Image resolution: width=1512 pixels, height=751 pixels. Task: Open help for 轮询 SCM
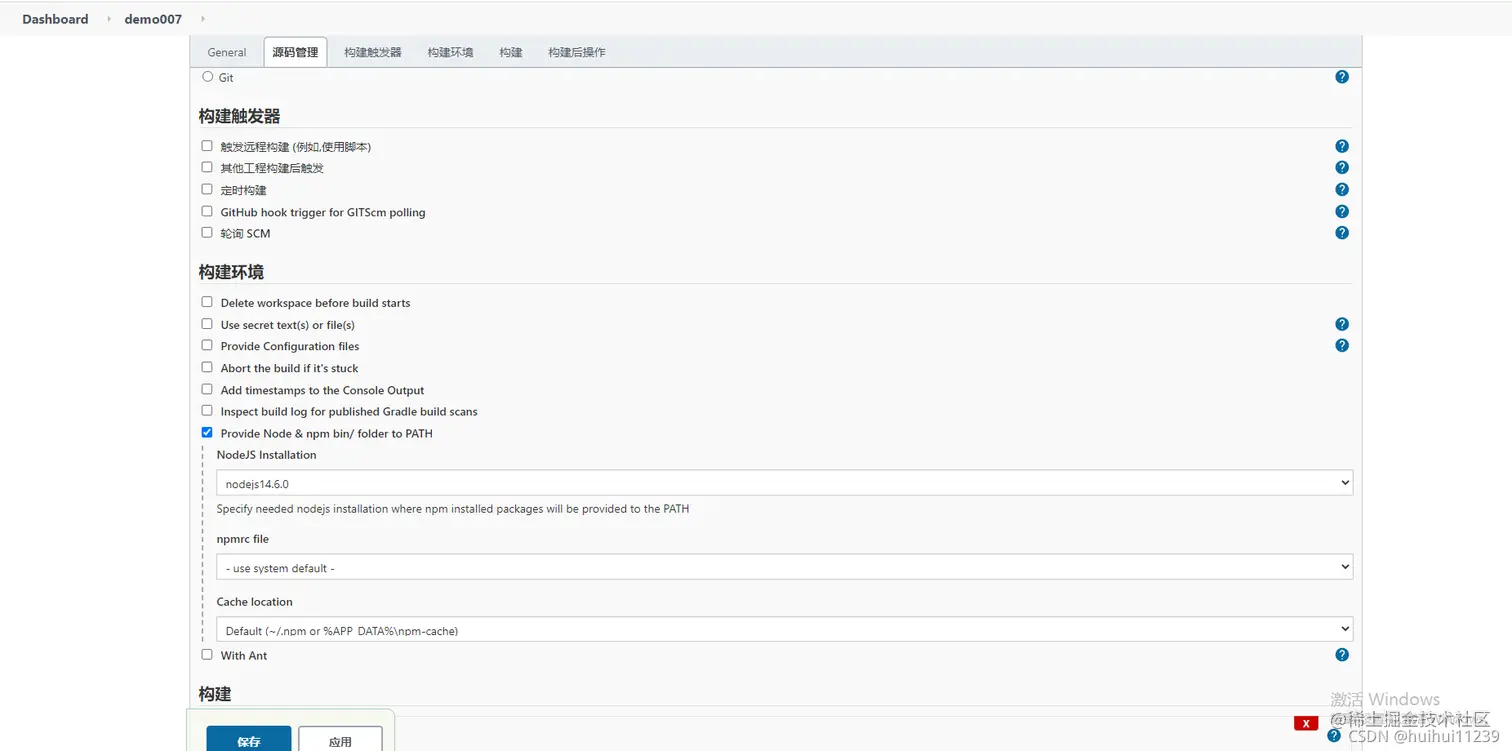click(1342, 233)
